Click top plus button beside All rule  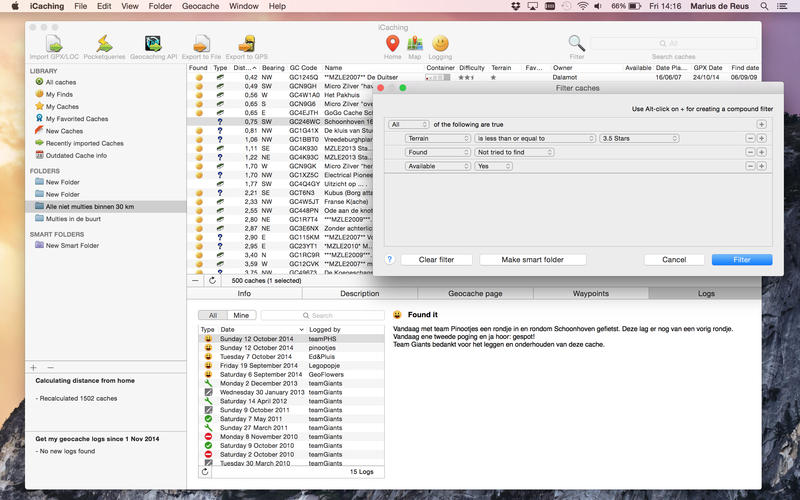pyautogui.click(x=762, y=124)
